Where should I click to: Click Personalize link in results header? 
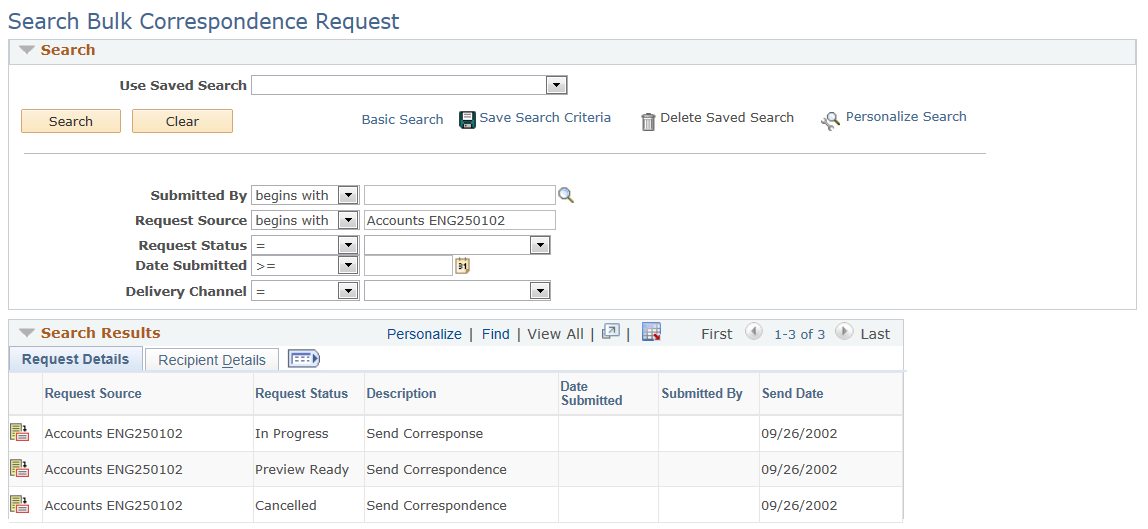click(x=424, y=334)
